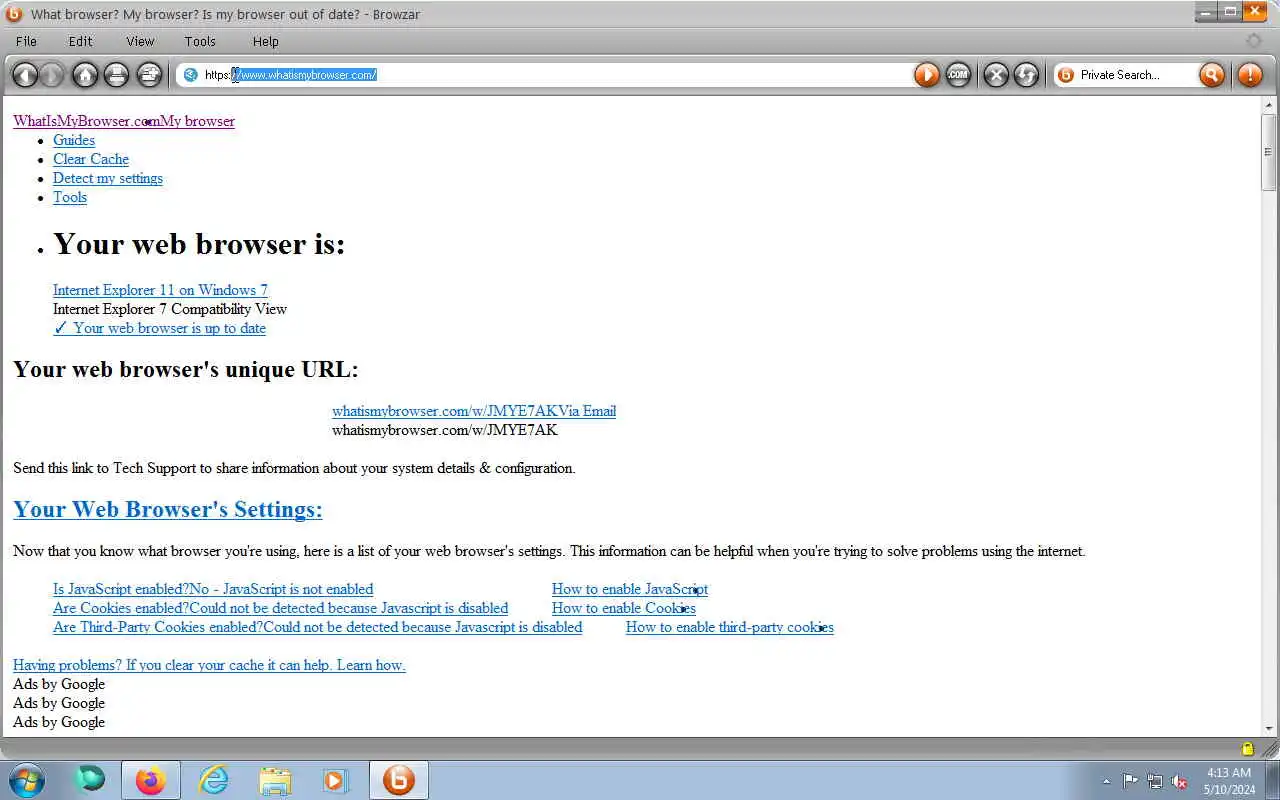Click the network tray icon
The image size is (1280, 800).
[x=1155, y=781]
